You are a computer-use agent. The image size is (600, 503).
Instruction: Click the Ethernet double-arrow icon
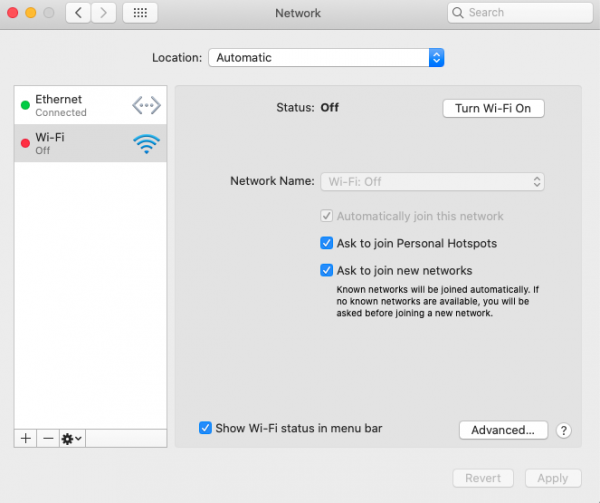147,105
